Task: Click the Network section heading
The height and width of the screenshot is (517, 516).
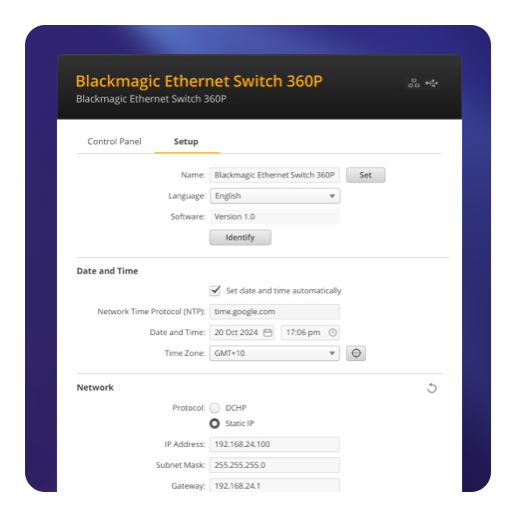Action: pos(95,387)
